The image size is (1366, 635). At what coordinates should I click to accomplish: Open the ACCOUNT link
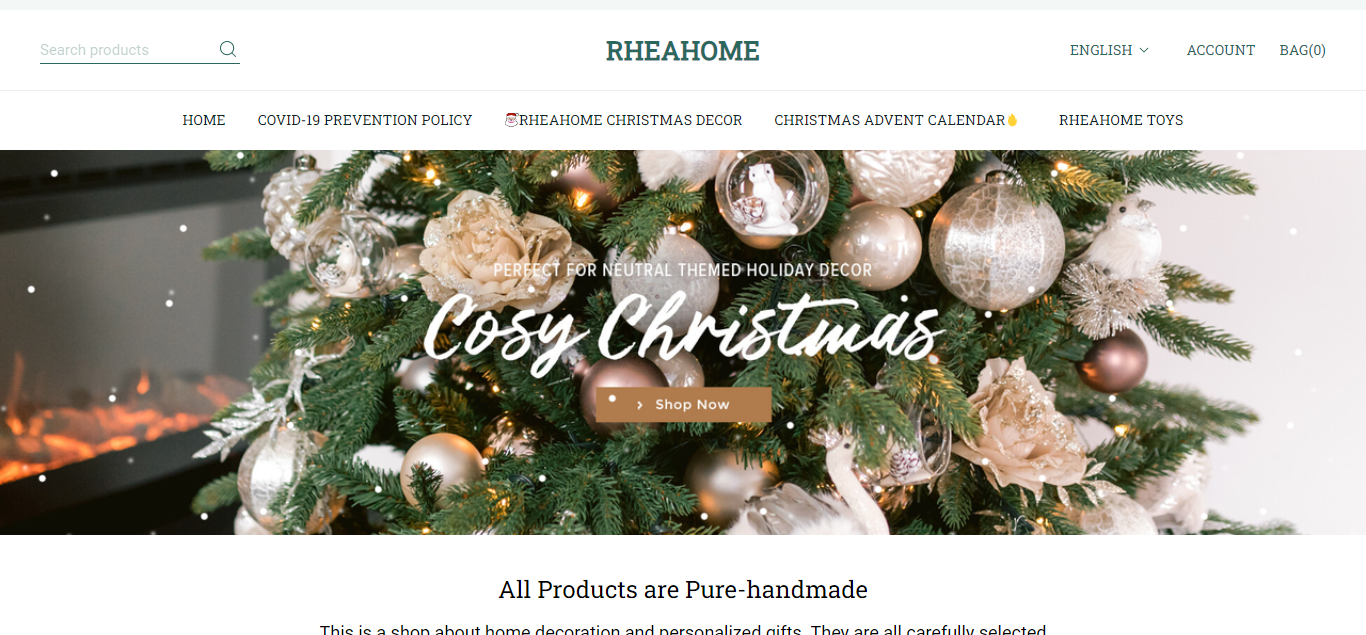point(1221,50)
